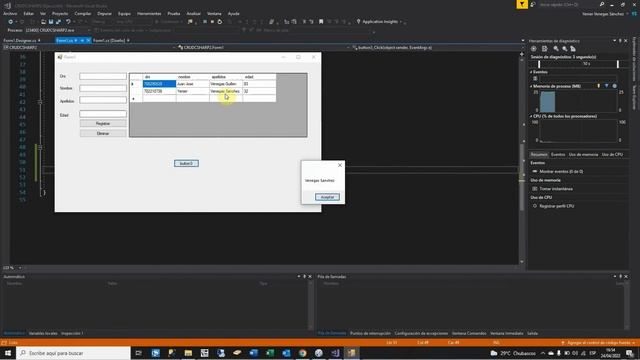The width and height of the screenshot is (640, 360).
Task: Open the CRUDCSHARP2.Form1 class navigation dropdown
Action: click(x=263, y=47)
